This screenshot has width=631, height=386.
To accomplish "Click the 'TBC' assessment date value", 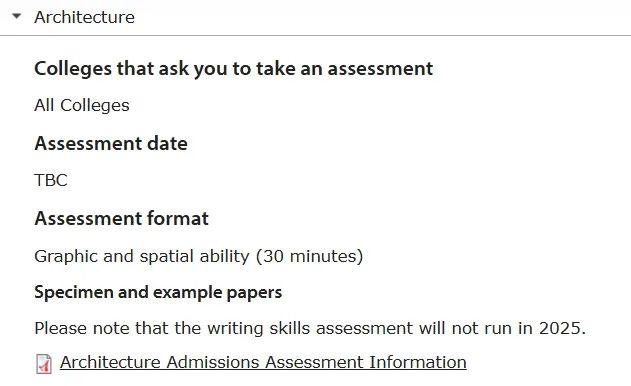I will [x=51, y=180].
